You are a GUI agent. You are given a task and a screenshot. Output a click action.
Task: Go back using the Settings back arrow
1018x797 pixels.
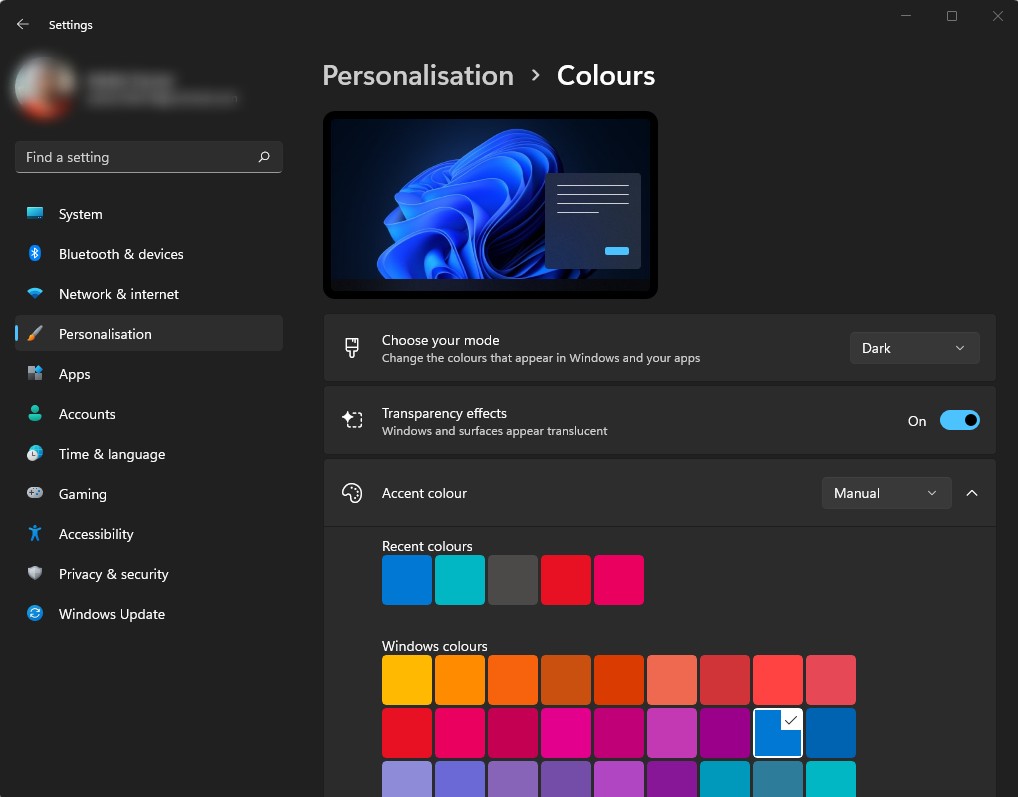[x=23, y=25]
